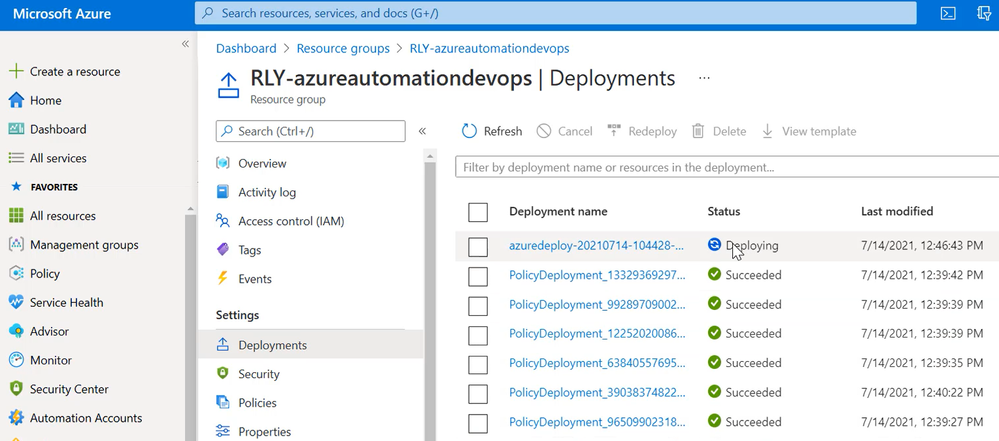
Task: Select the Service Health sidebar icon
Action: click(16, 302)
